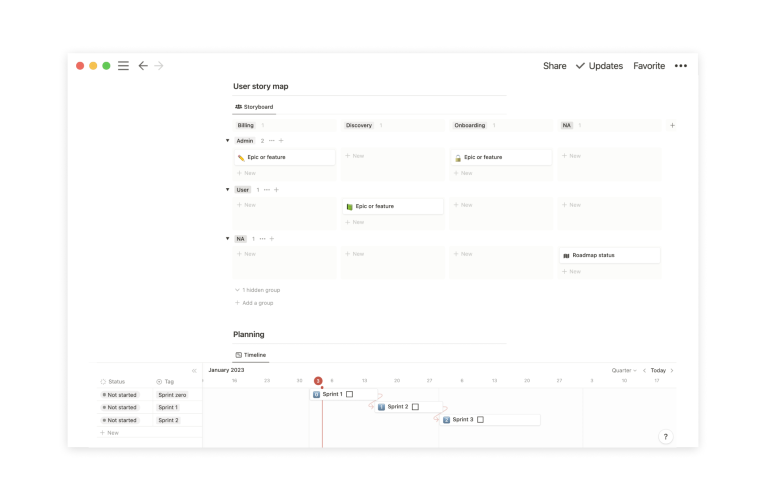Click the Discovery column header
Screen dimensions: 766x500
click(359, 126)
